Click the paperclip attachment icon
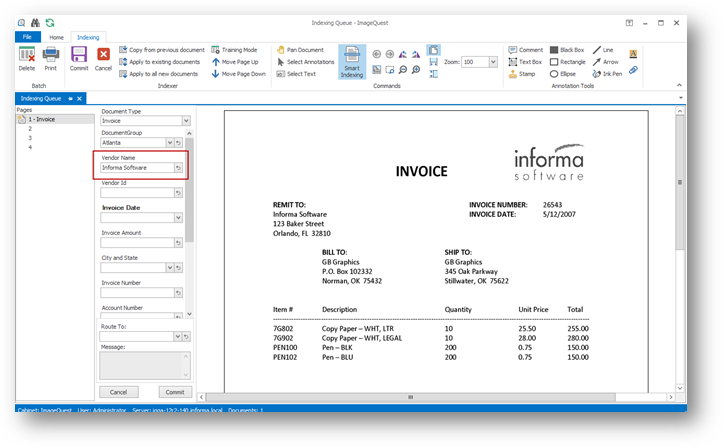This screenshot has height=448, width=724. (x=633, y=70)
